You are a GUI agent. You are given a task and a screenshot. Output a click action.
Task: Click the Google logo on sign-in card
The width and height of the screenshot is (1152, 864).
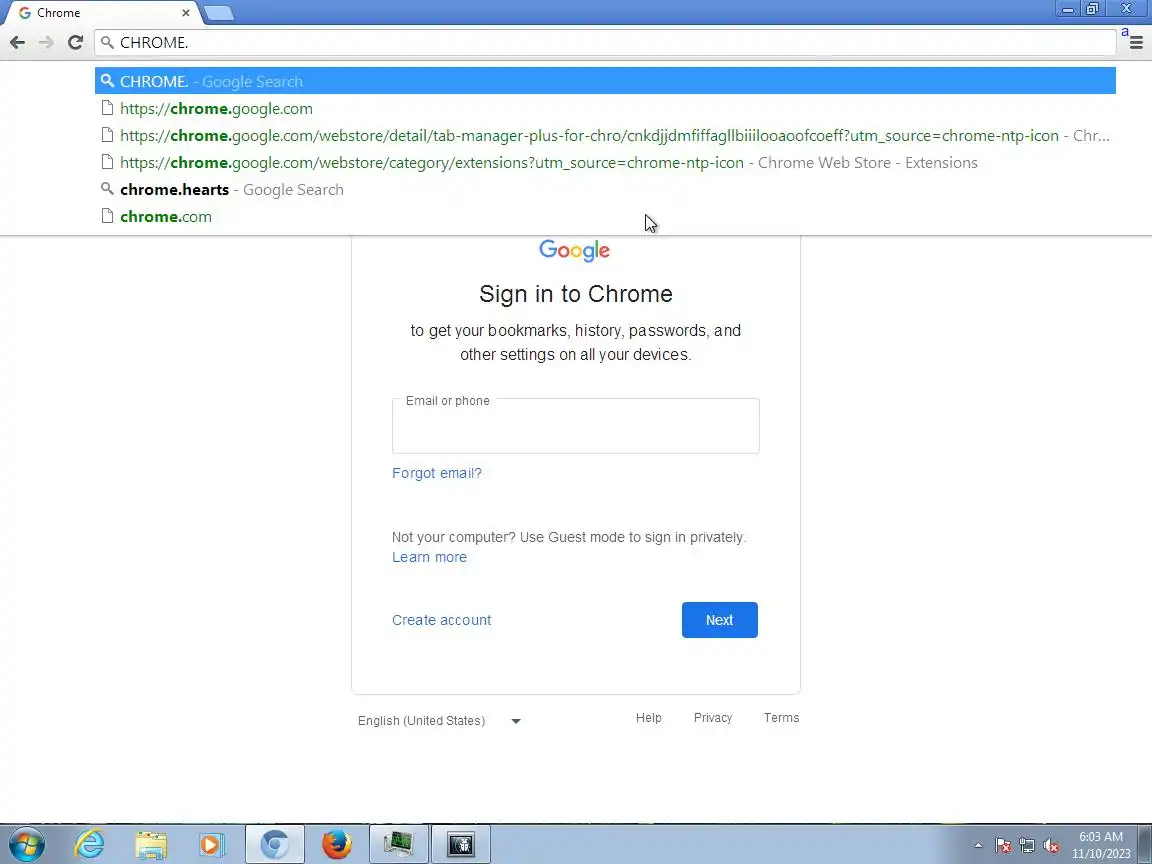tap(575, 251)
